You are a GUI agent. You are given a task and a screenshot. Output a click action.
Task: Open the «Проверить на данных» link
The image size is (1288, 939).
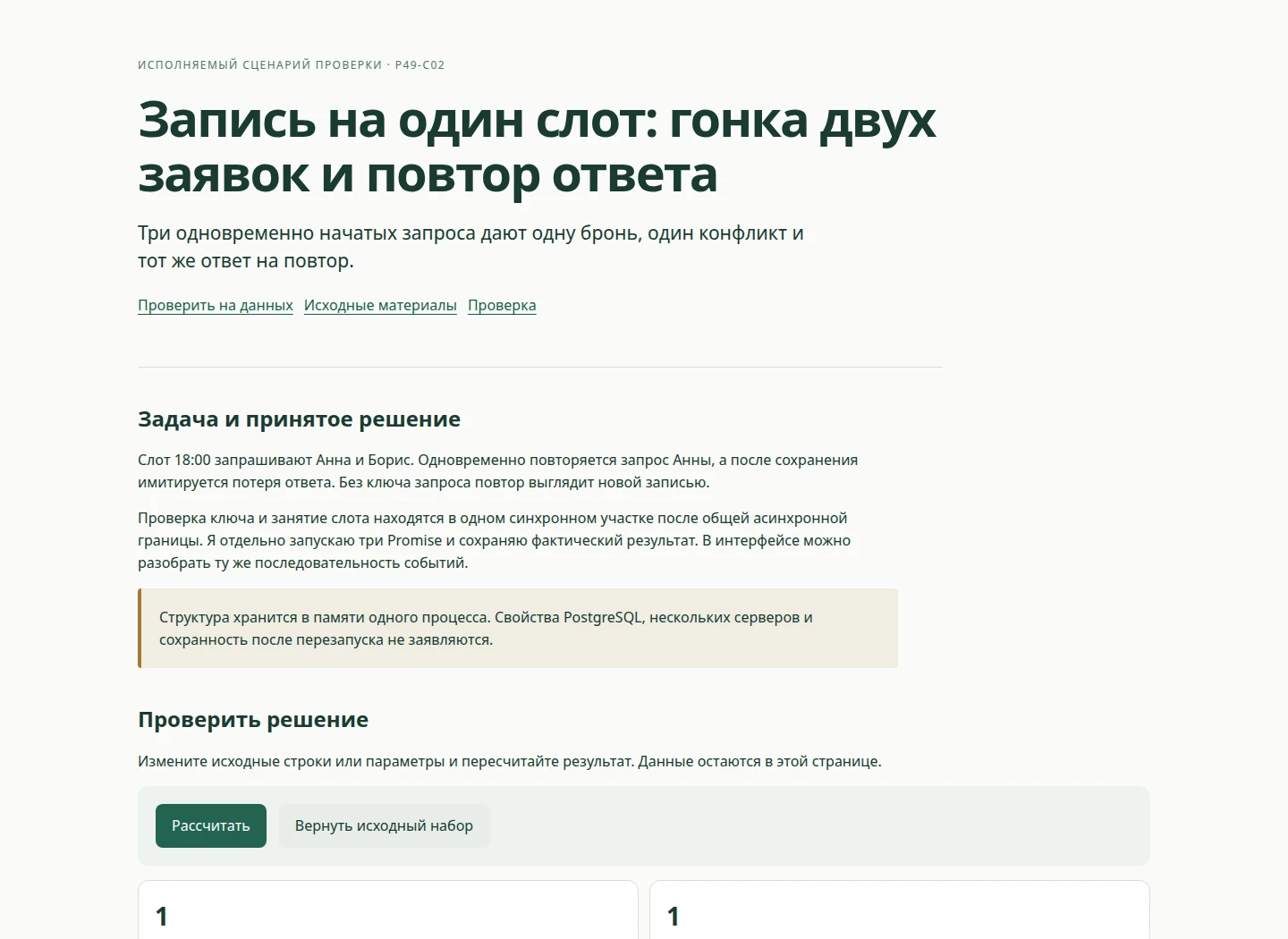point(216,305)
